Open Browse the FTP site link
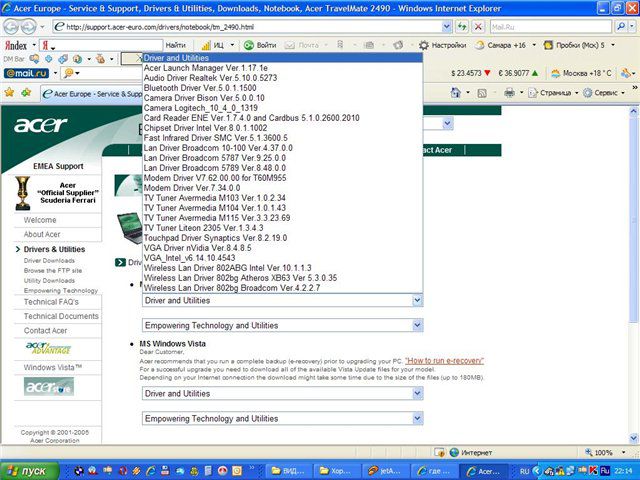 53,271
